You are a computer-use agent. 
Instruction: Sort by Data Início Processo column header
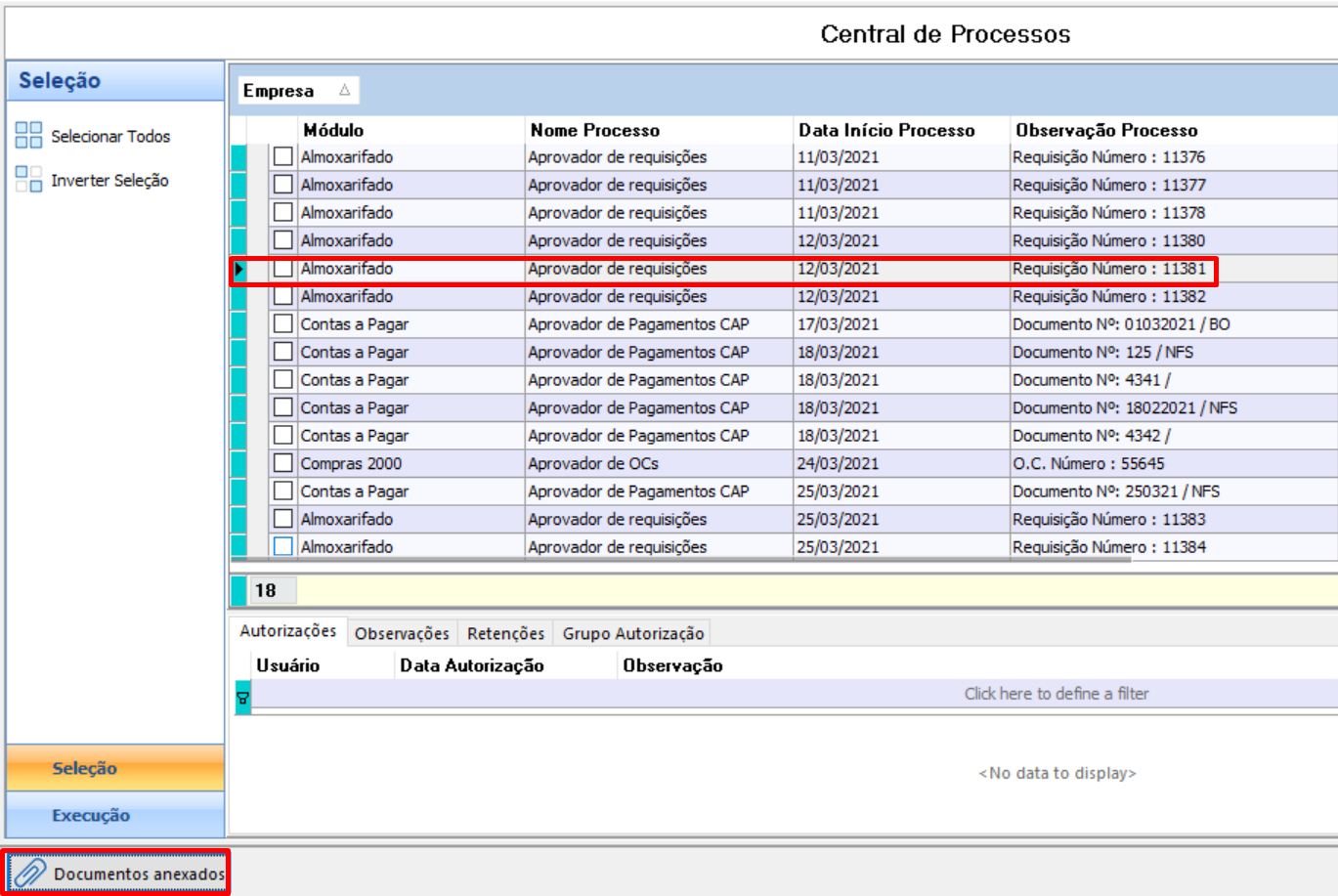pos(901,130)
